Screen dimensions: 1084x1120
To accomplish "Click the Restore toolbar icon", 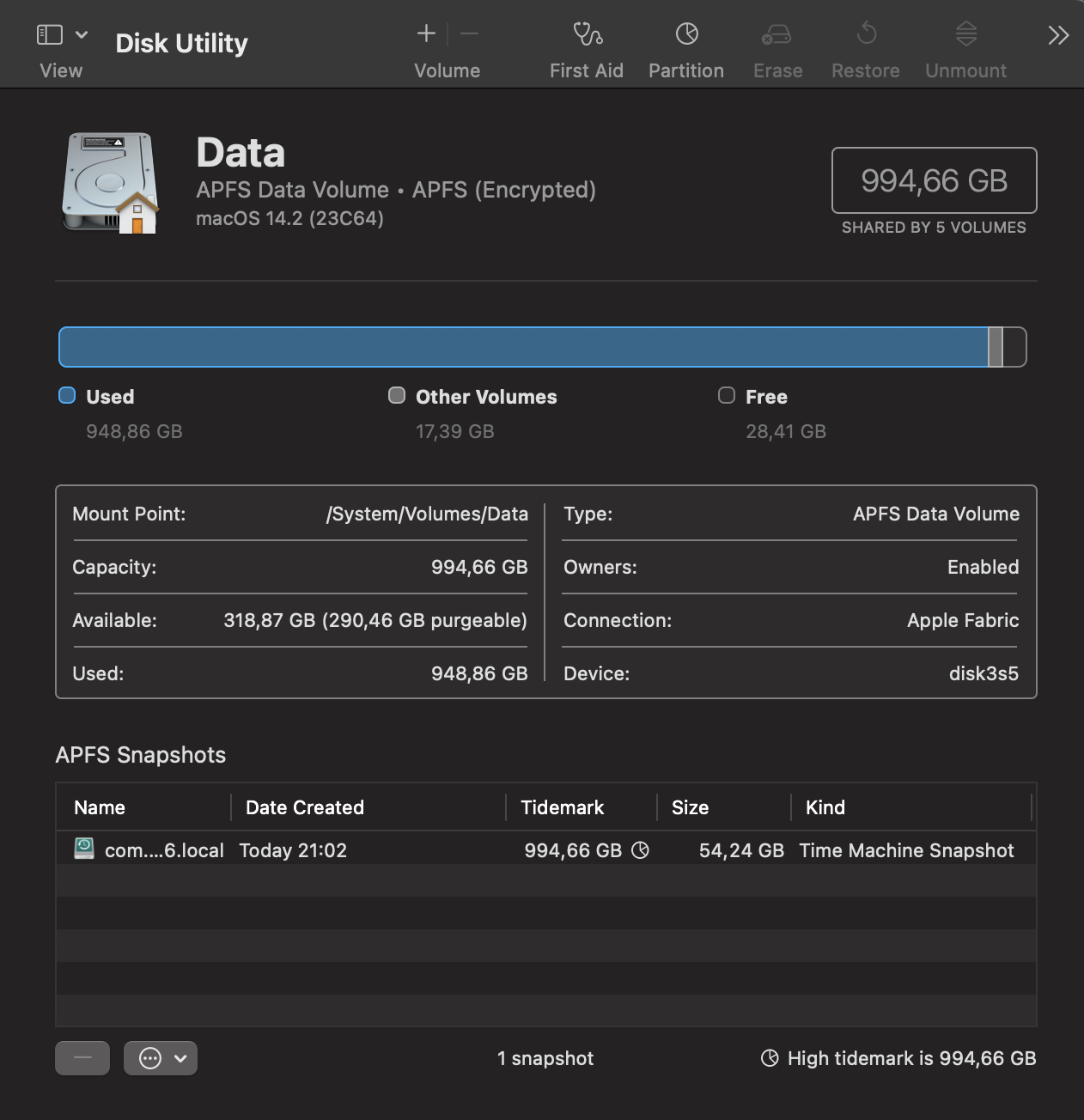I will tap(867, 34).
